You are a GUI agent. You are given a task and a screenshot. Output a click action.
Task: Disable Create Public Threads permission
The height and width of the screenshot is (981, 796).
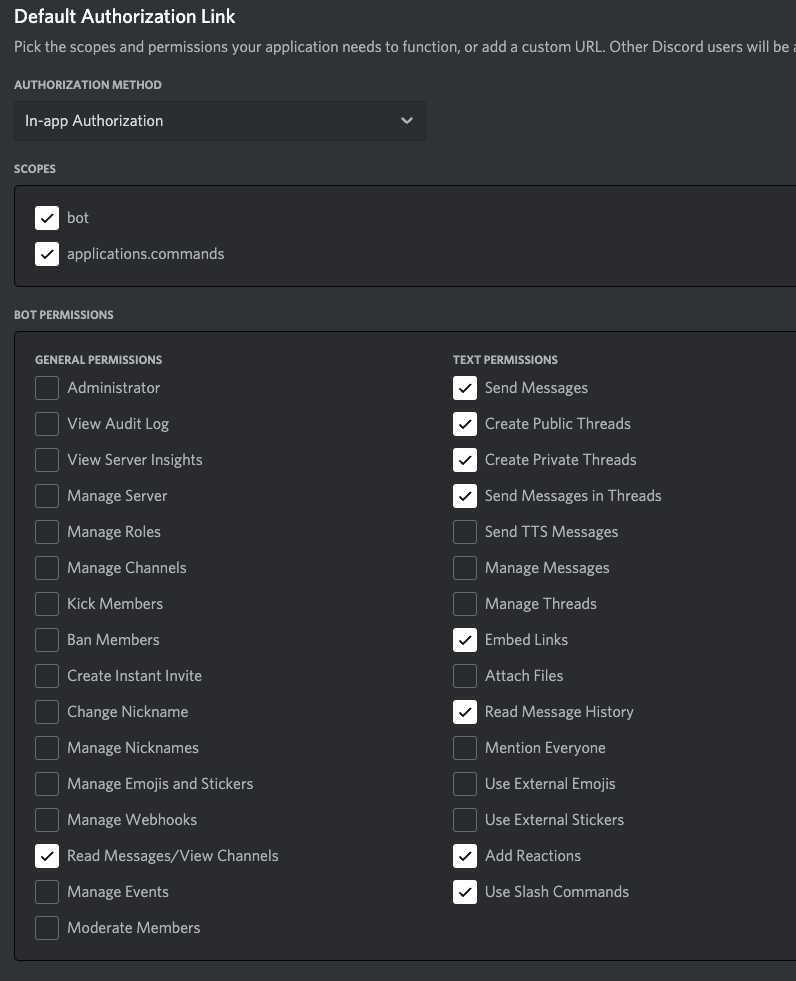(465, 424)
